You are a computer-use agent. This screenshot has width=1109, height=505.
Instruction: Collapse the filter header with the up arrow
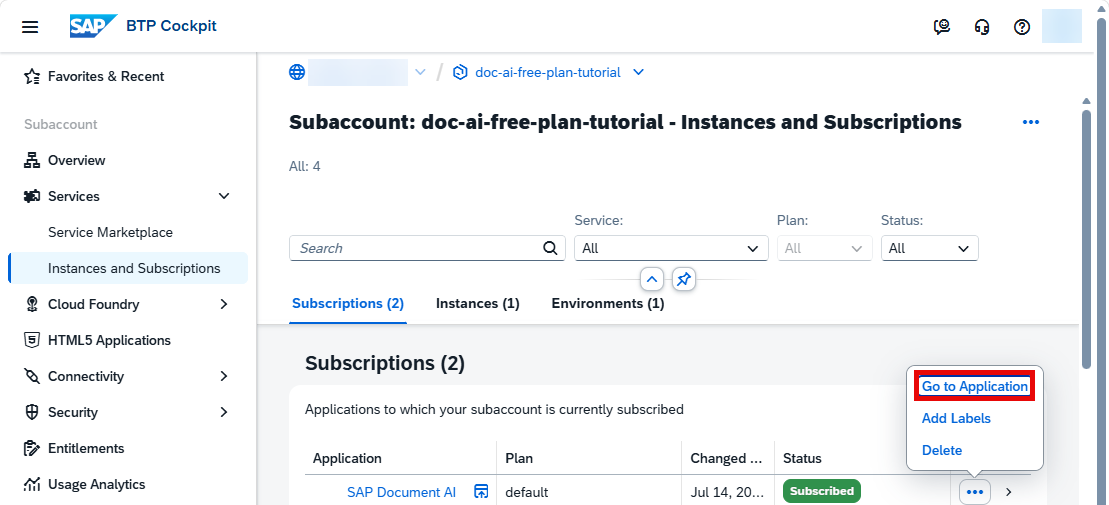651,280
